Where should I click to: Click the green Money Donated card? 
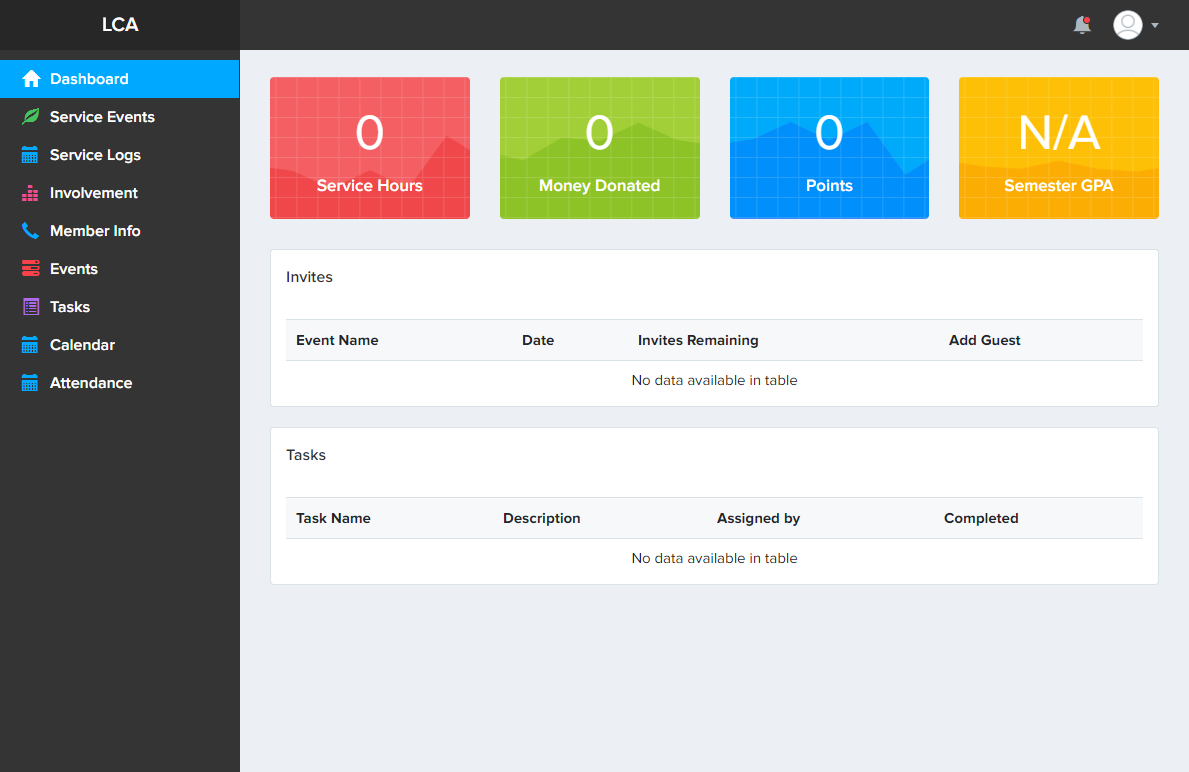click(600, 148)
